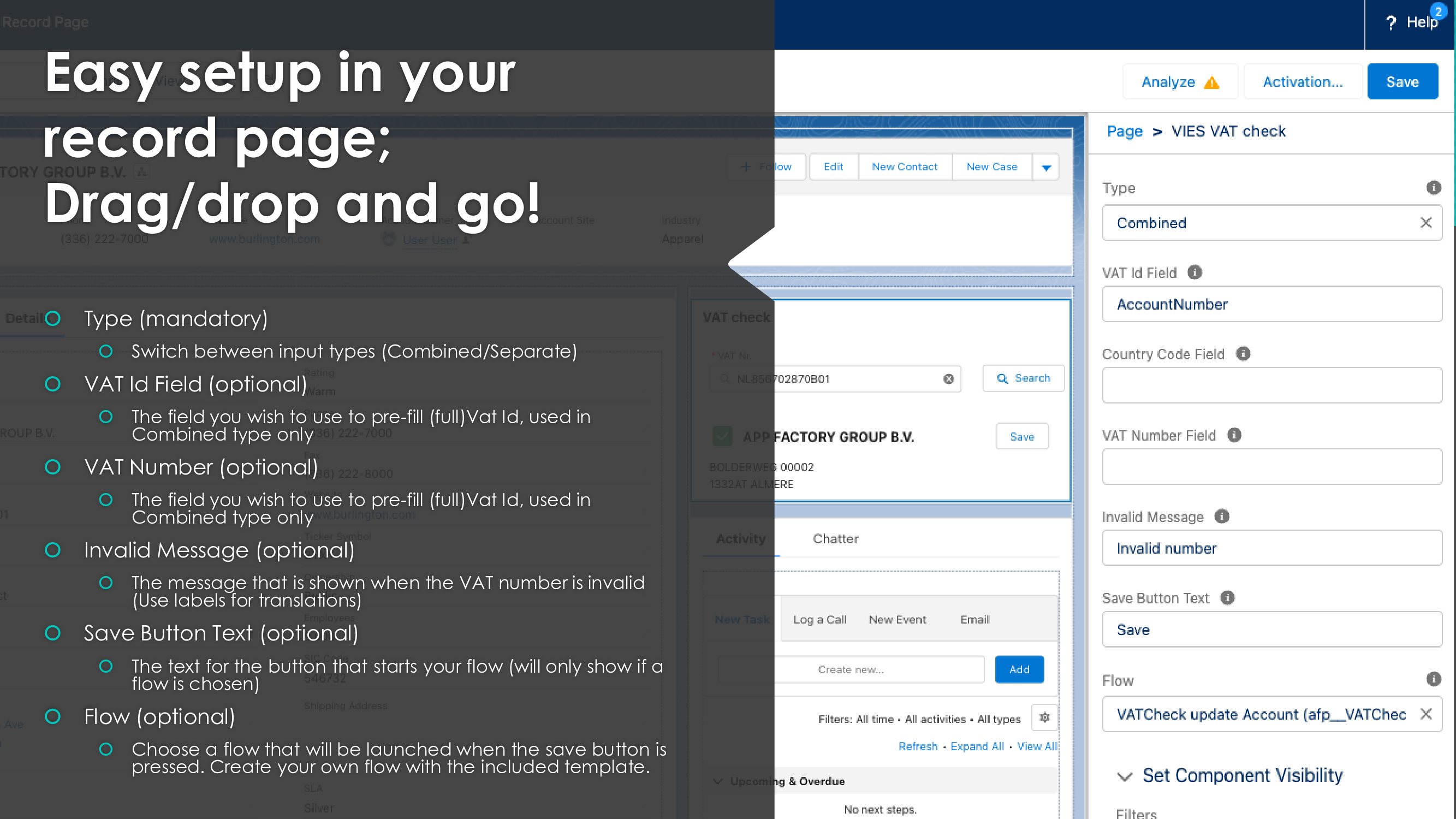Screen dimensions: 1456x819
Task: Click the VAT Number Field info icon
Action: tap(1234, 435)
